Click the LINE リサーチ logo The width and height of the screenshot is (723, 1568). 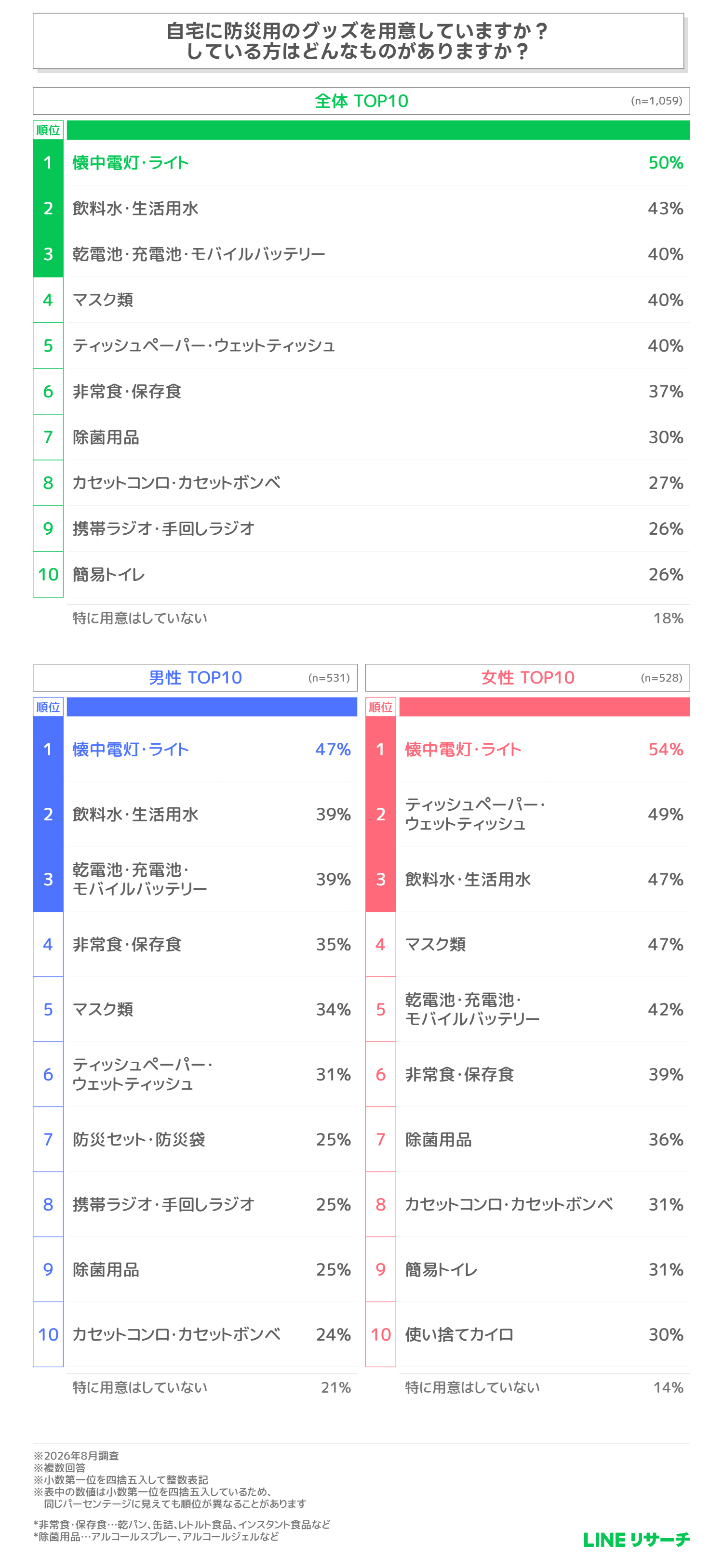pyautogui.click(x=636, y=1540)
